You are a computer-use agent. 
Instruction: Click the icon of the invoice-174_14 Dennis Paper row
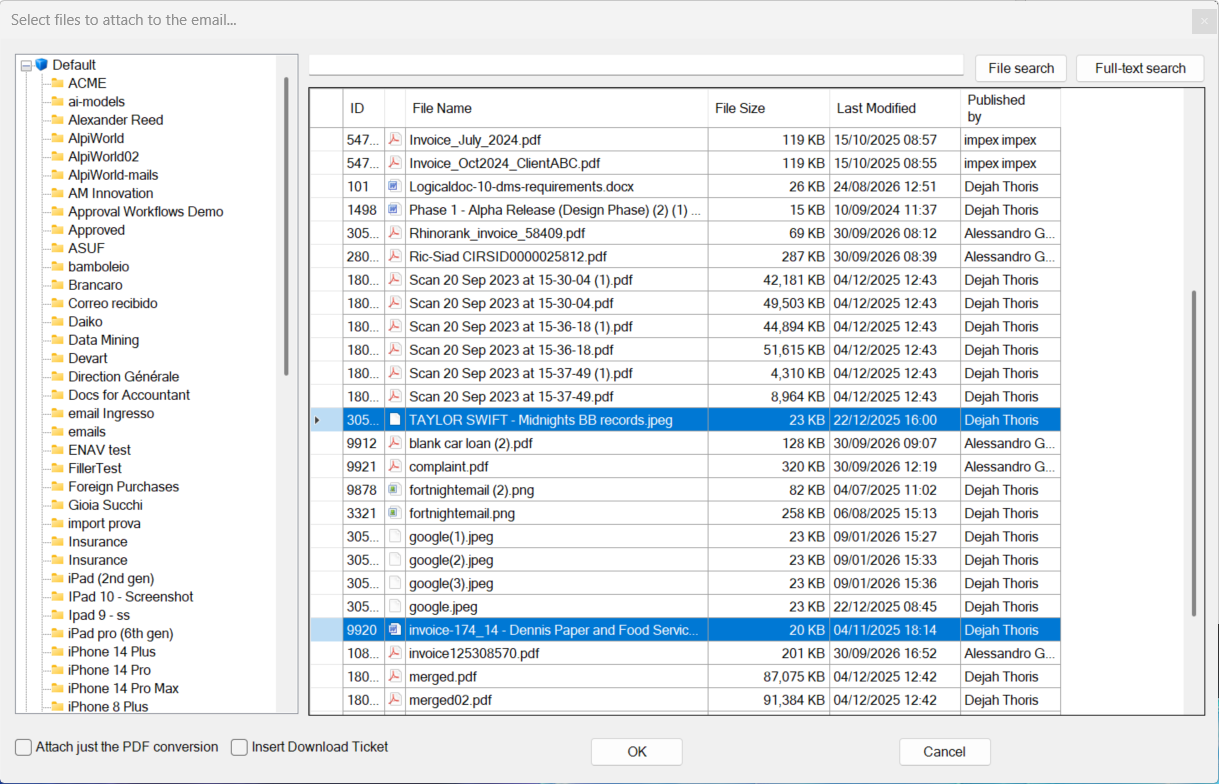coord(394,630)
